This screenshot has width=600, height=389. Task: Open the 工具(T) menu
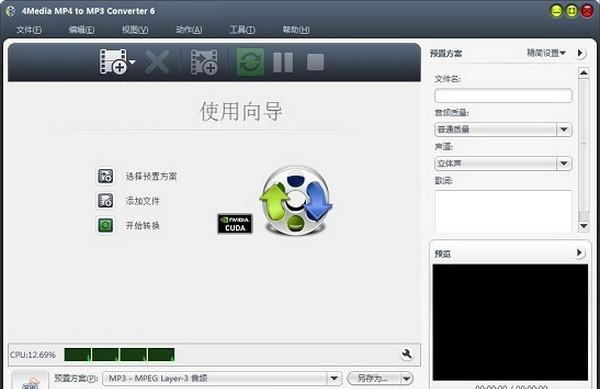tap(242, 29)
